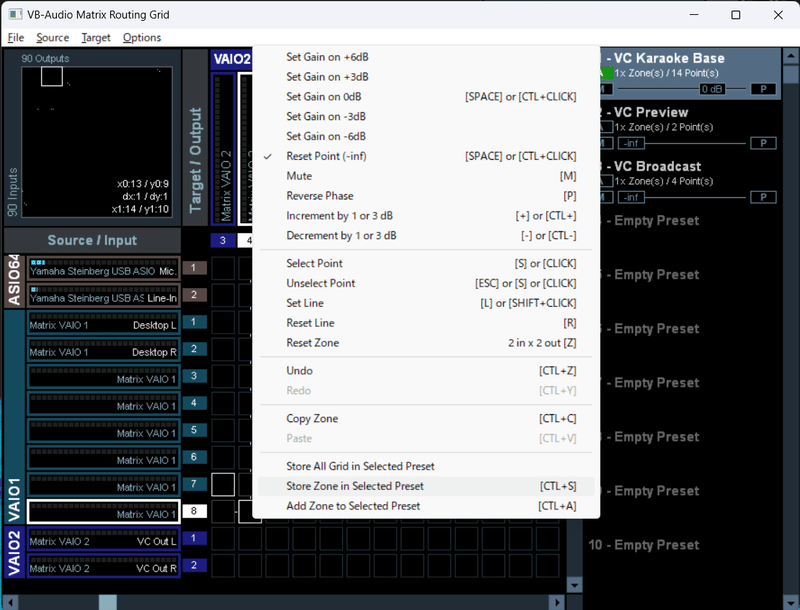Choose Add Zone to Selected Preset
Image resolution: width=800 pixels, height=610 pixels.
426,506
